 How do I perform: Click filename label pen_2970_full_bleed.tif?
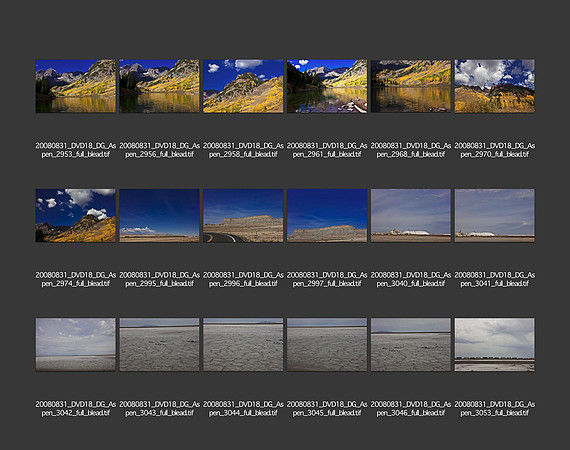[495, 154]
